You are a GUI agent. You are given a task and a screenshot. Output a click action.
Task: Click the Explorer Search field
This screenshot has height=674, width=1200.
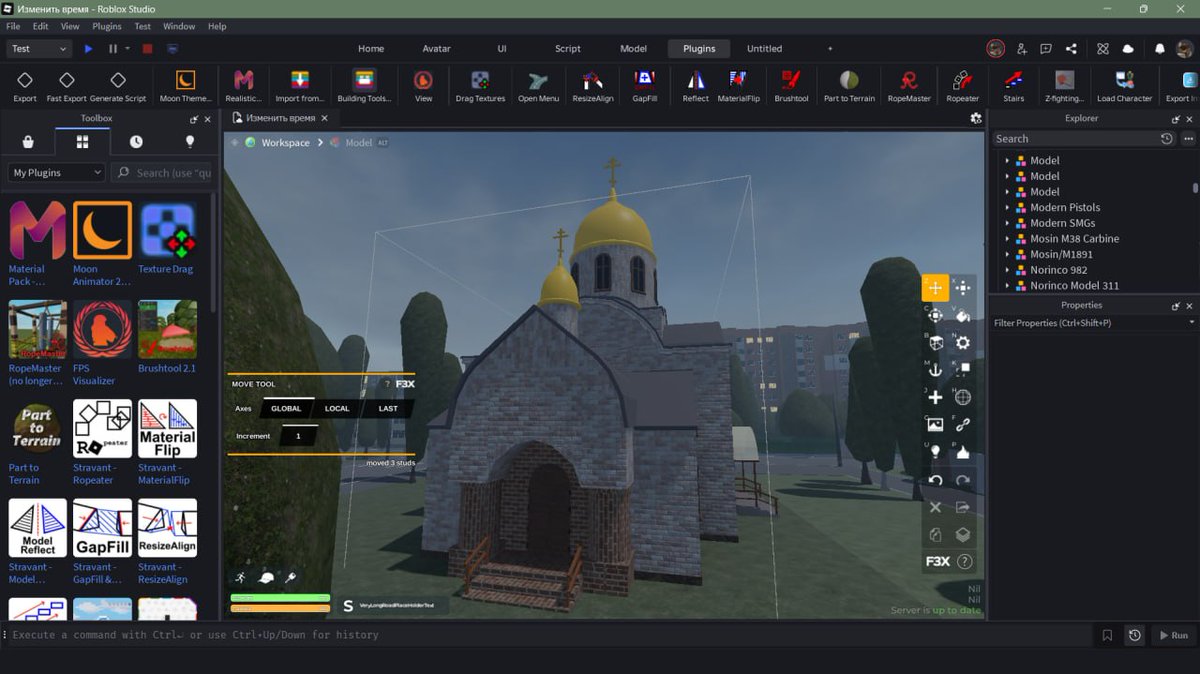click(1076, 139)
